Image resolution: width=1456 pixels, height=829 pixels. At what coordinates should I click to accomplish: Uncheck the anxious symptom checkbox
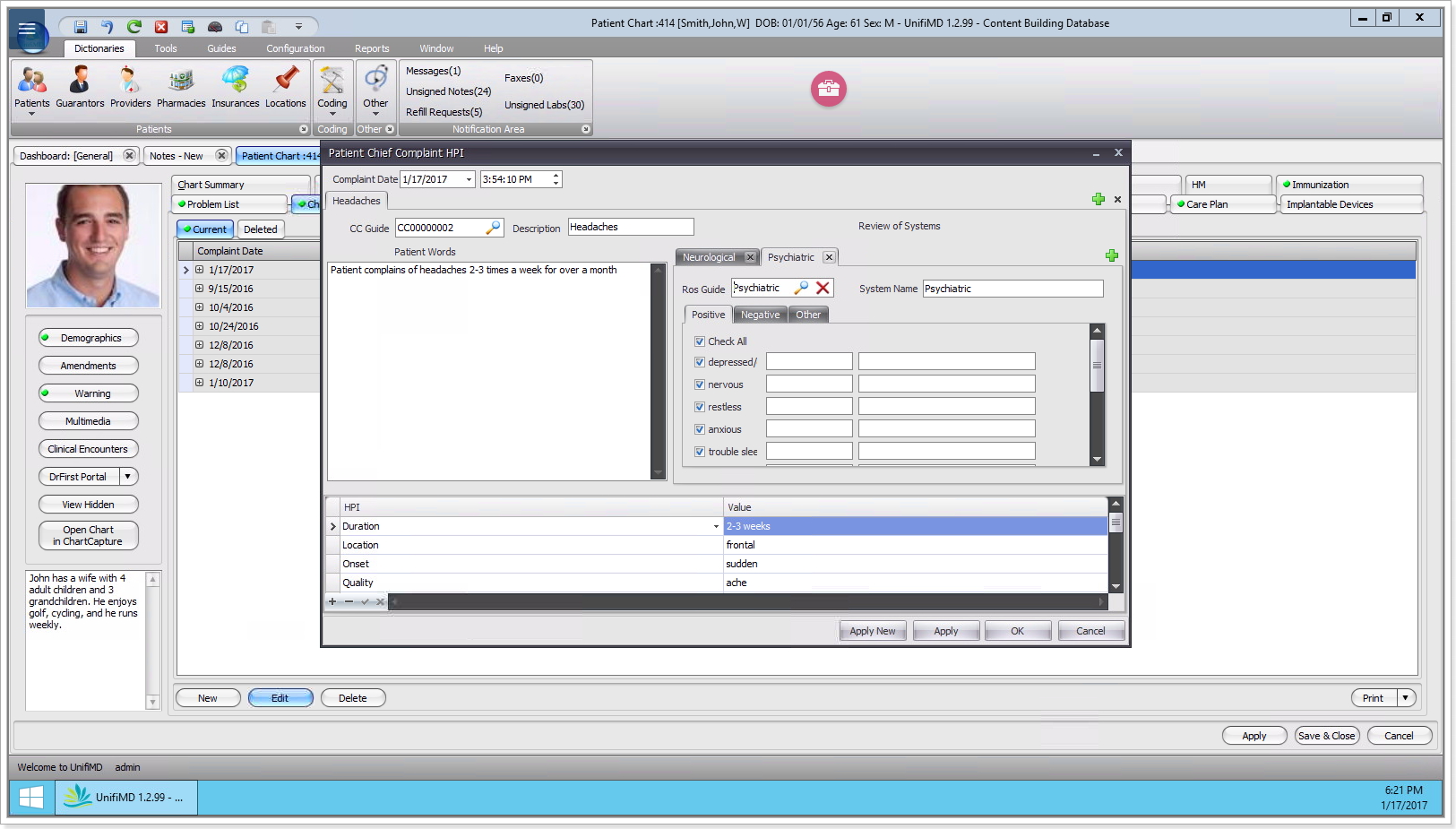(700, 429)
